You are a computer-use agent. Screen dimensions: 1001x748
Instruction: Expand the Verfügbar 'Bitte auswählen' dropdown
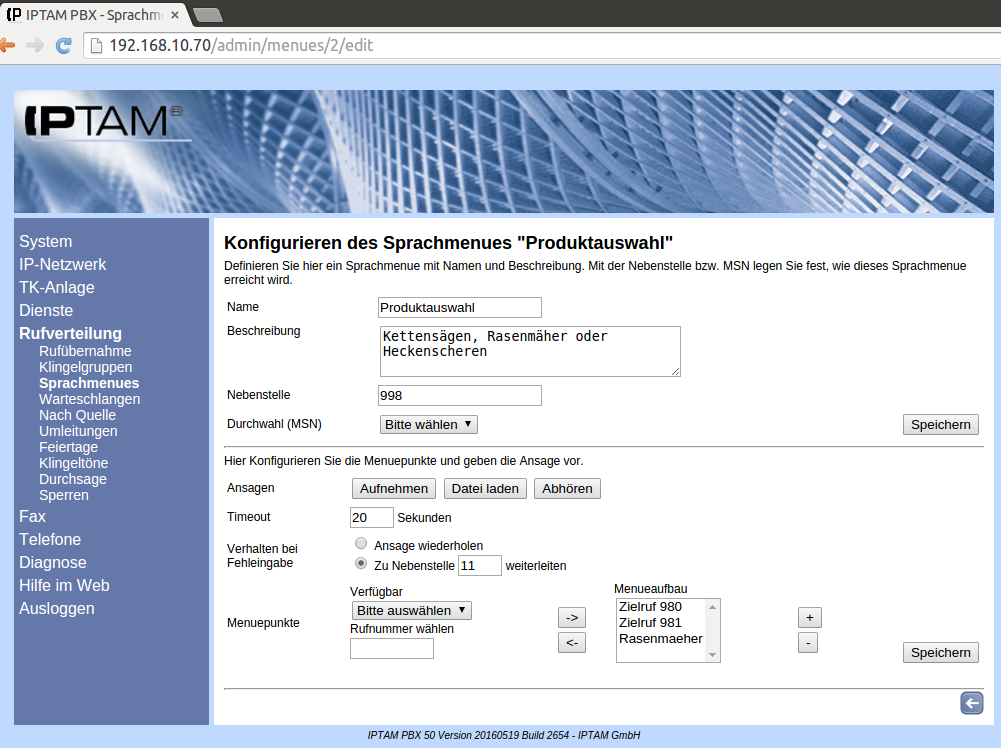pos(411,610)
